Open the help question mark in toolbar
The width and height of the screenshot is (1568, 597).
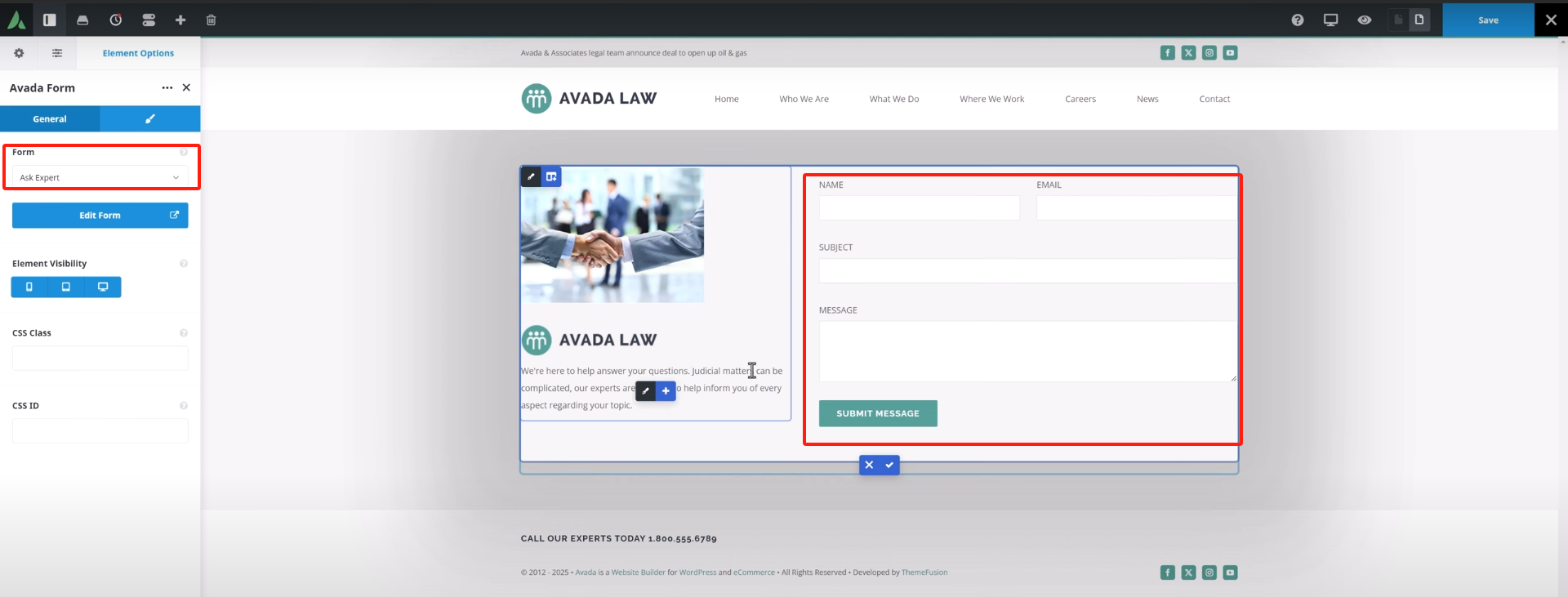pyautogui.click(x=1298, y=20)
